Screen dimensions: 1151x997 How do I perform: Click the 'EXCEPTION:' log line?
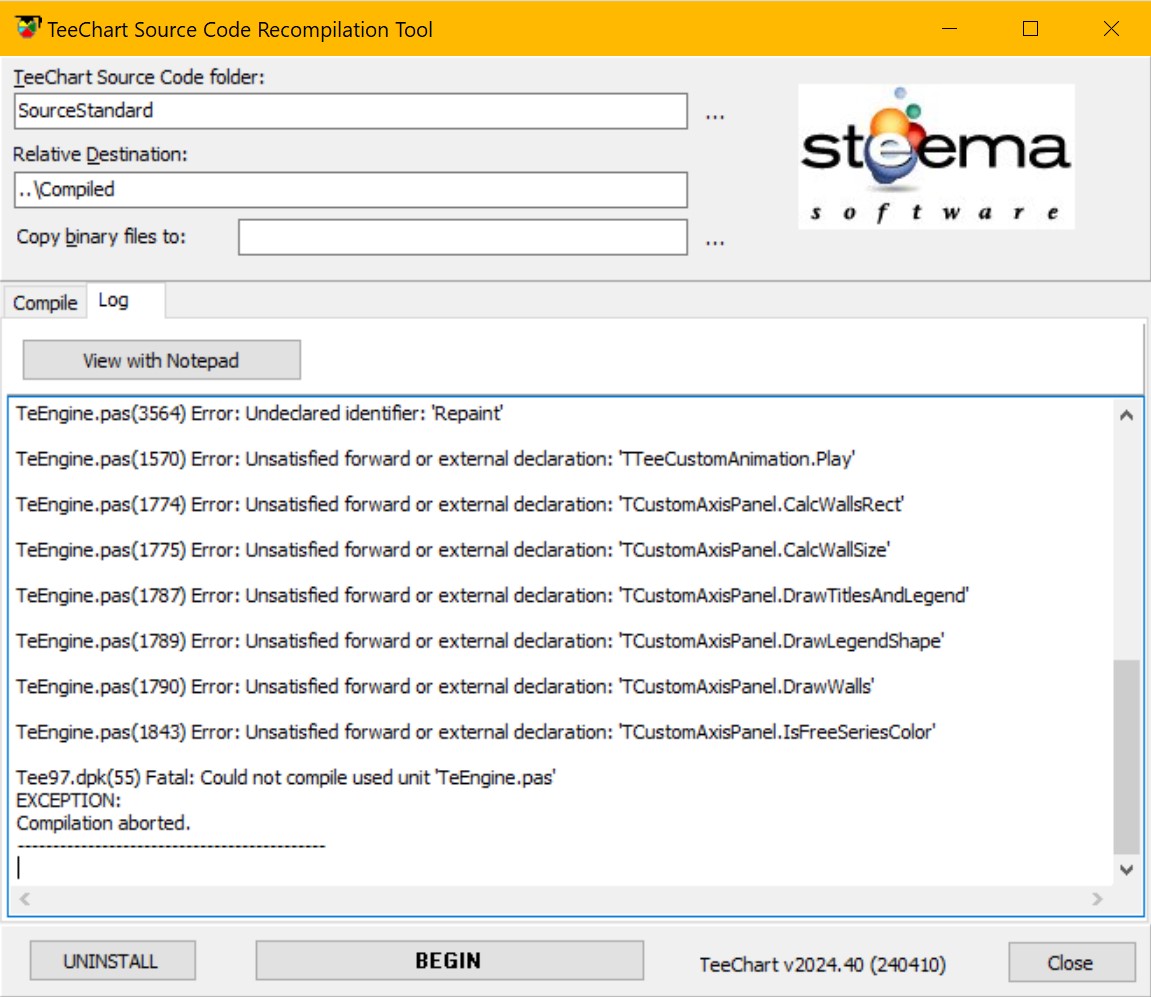point(68,800)
